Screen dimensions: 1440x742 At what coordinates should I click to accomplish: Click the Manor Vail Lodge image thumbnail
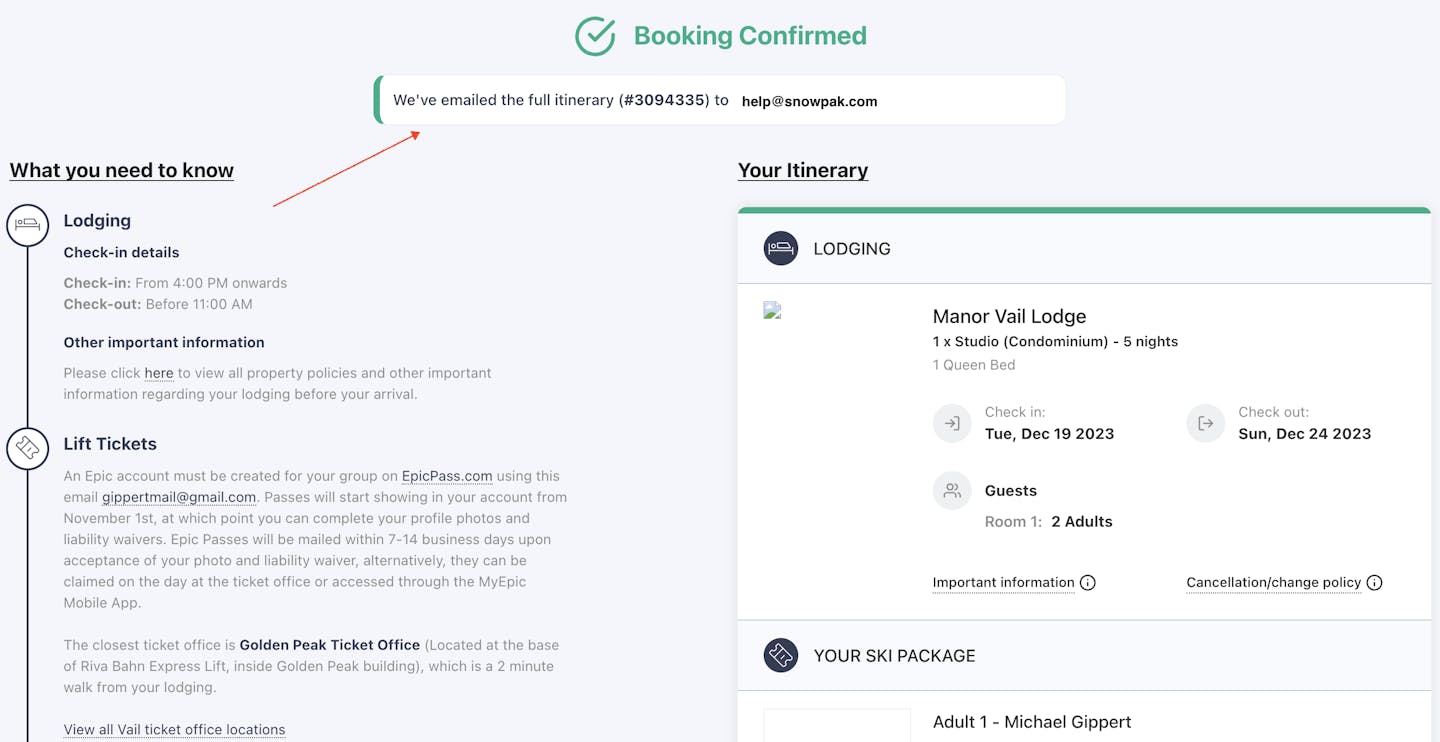tap(772, 311)
